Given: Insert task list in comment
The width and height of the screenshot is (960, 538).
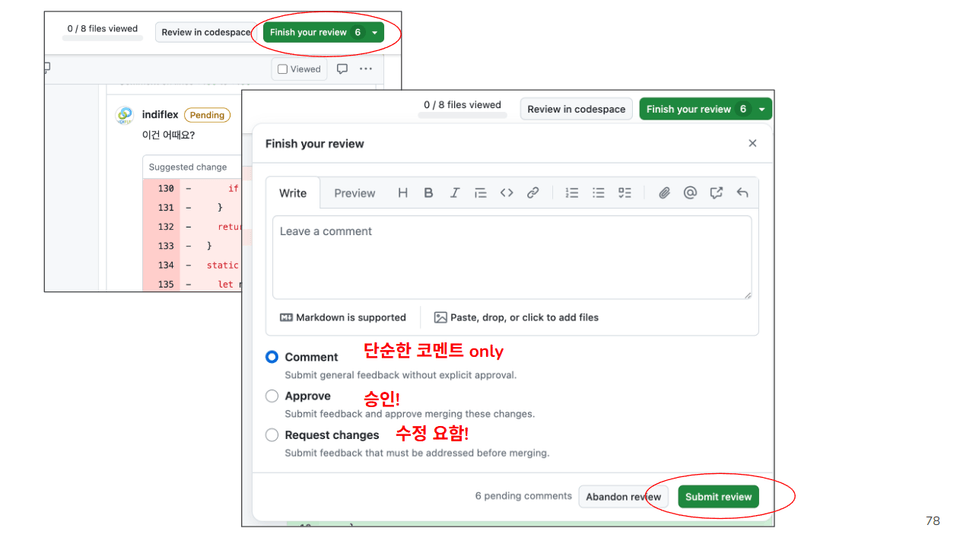Looking at the screenshot, I should (x=624, y=193).
